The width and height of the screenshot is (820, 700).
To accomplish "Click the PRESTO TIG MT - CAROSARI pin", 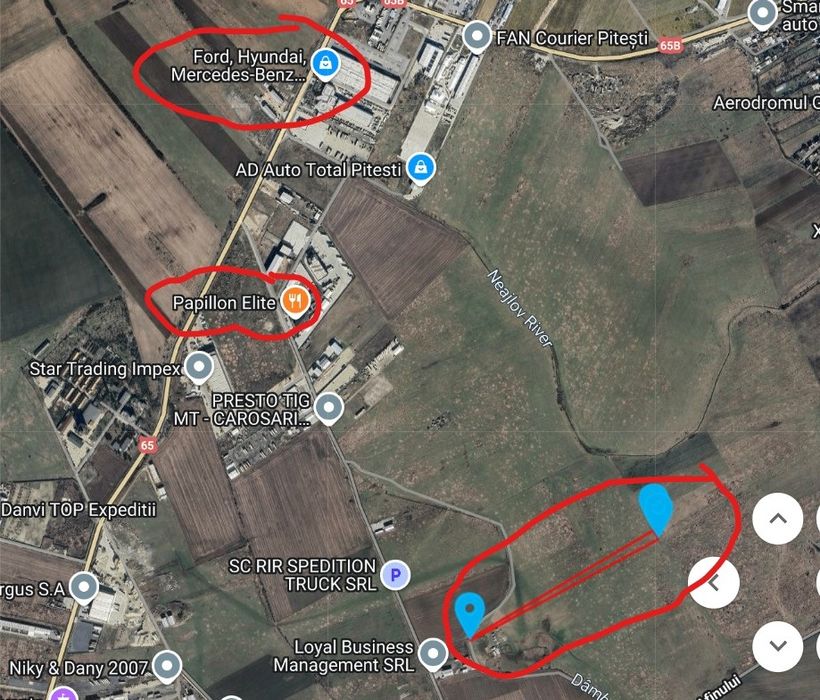I will pos(329,408).
